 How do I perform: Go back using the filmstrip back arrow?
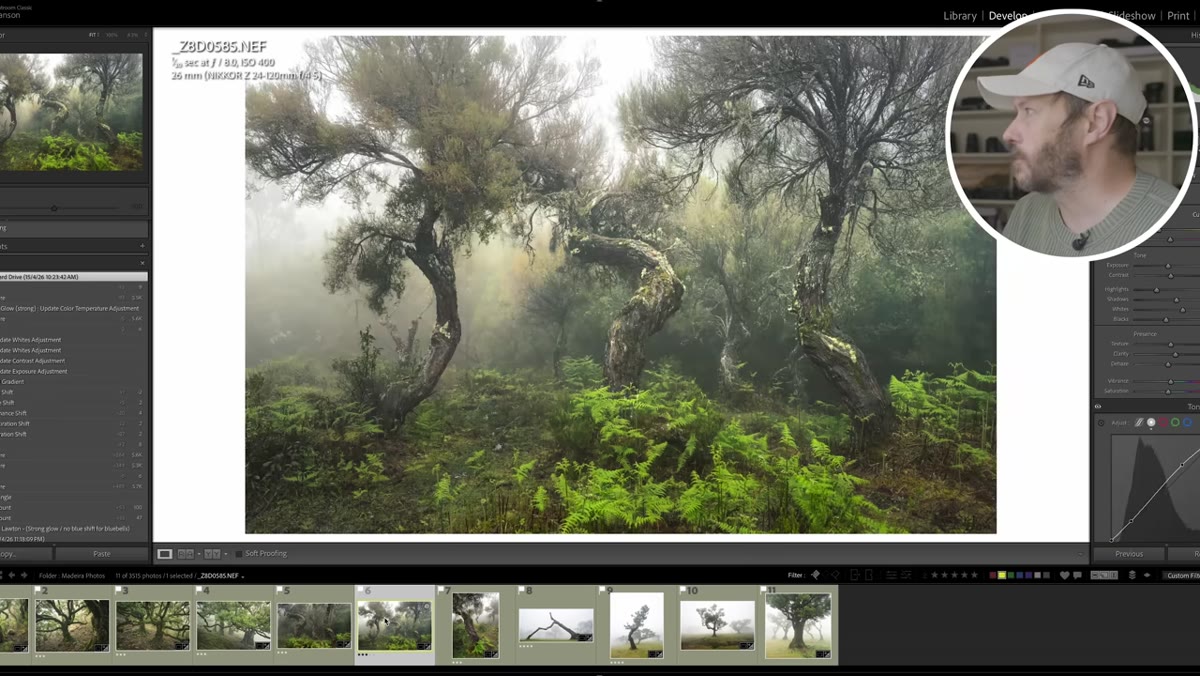[x=11, y=575]
